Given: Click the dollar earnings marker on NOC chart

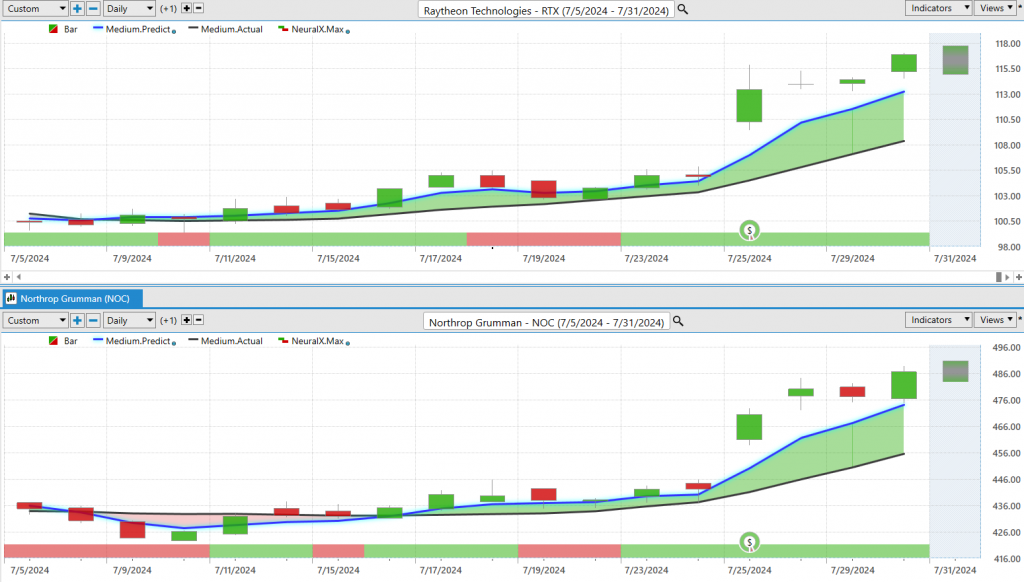Looking at the screenshot, I should (x=749, y=542).
